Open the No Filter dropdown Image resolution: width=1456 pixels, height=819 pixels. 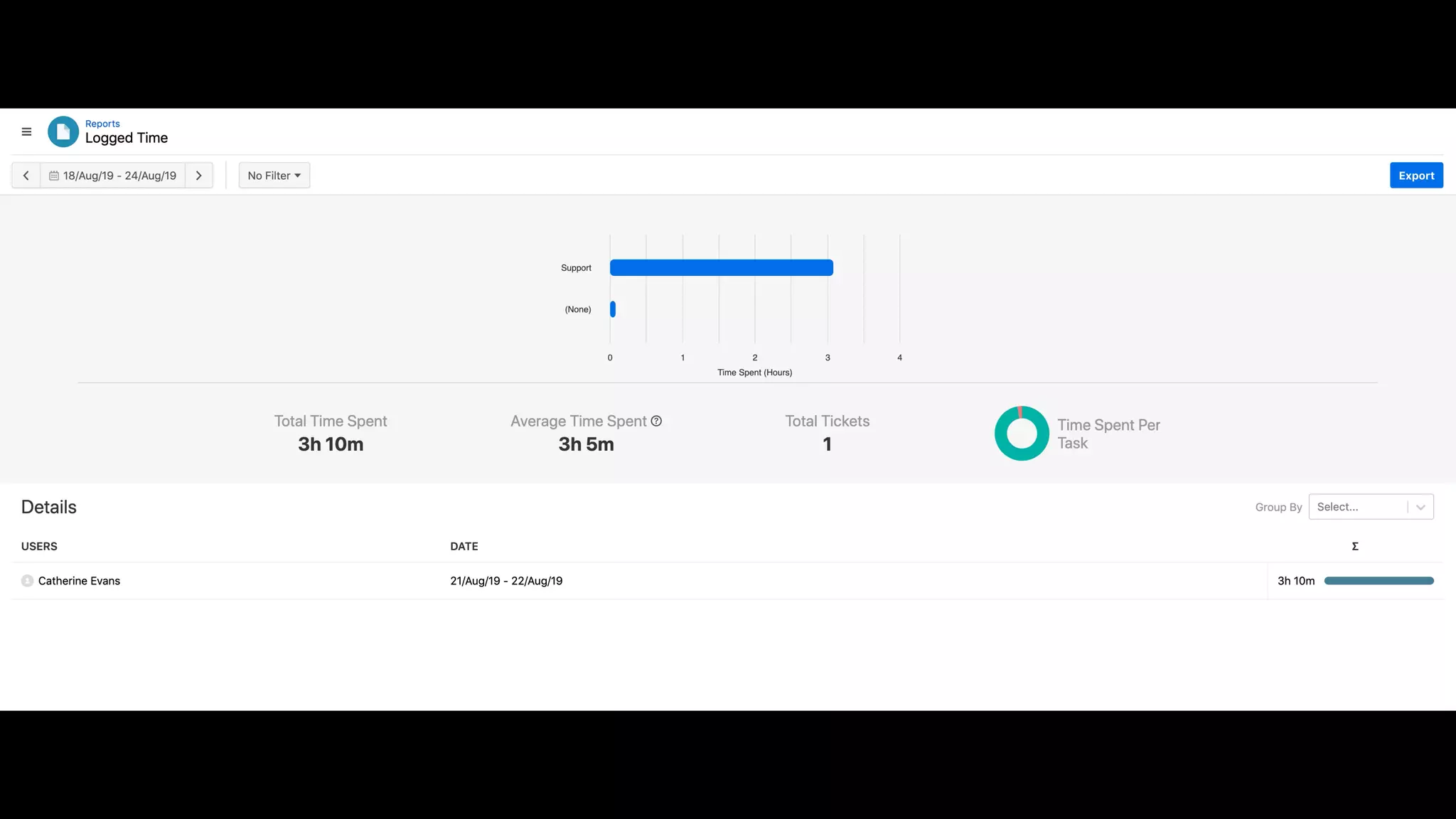(274, 176)
